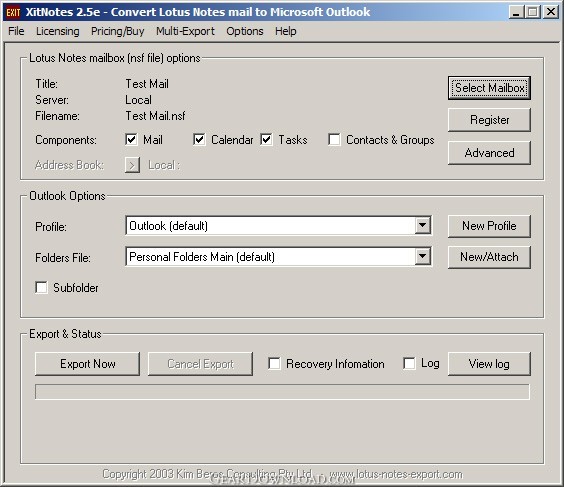Uncheck the Mail component checkbox
The height and width of the screenshot is (487, 564).
tap(131, 140)
